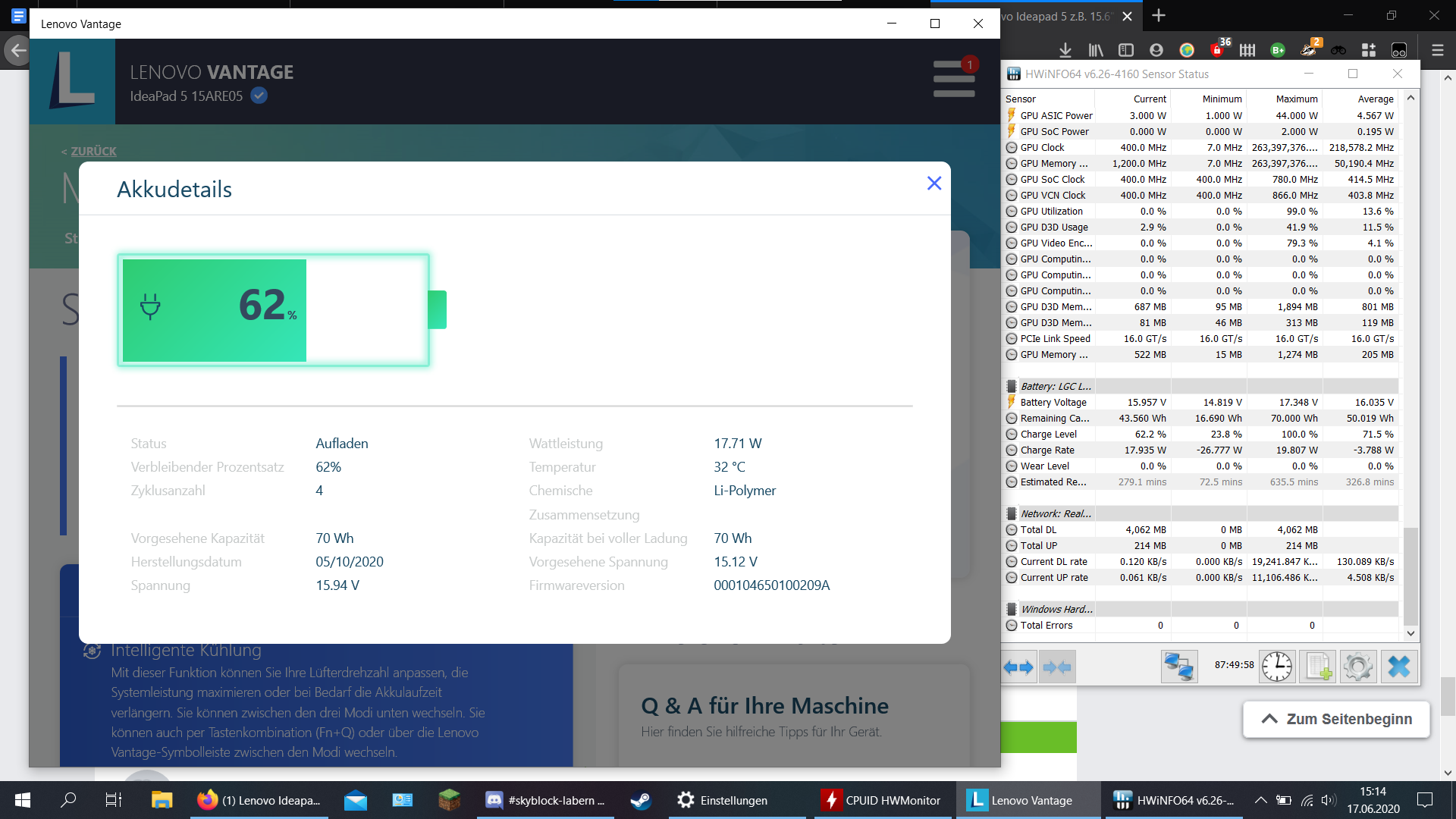Click Firefox downloads arrow icon
This screenshot has width=1456, height=819.
click(x=1065, y=50)
